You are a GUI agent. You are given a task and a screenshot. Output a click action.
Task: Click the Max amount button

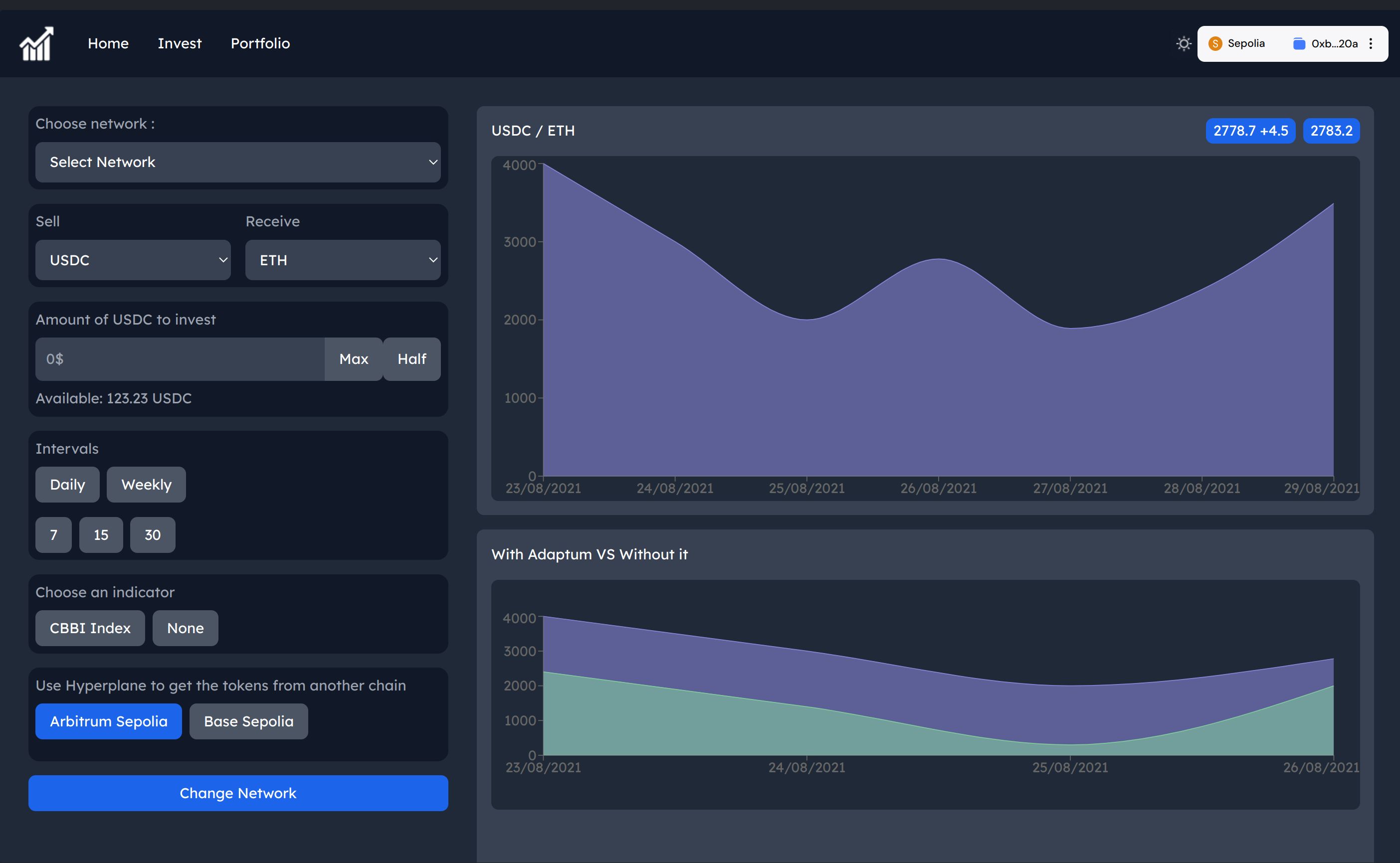tap(354, 359)
